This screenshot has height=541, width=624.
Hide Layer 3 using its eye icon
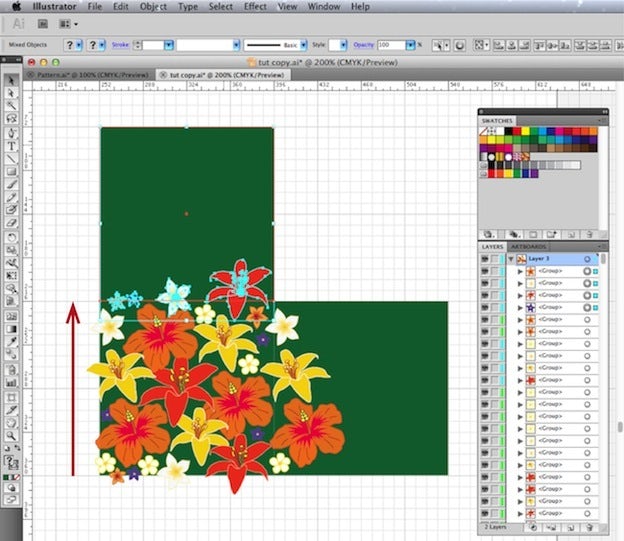pos(485,259)
